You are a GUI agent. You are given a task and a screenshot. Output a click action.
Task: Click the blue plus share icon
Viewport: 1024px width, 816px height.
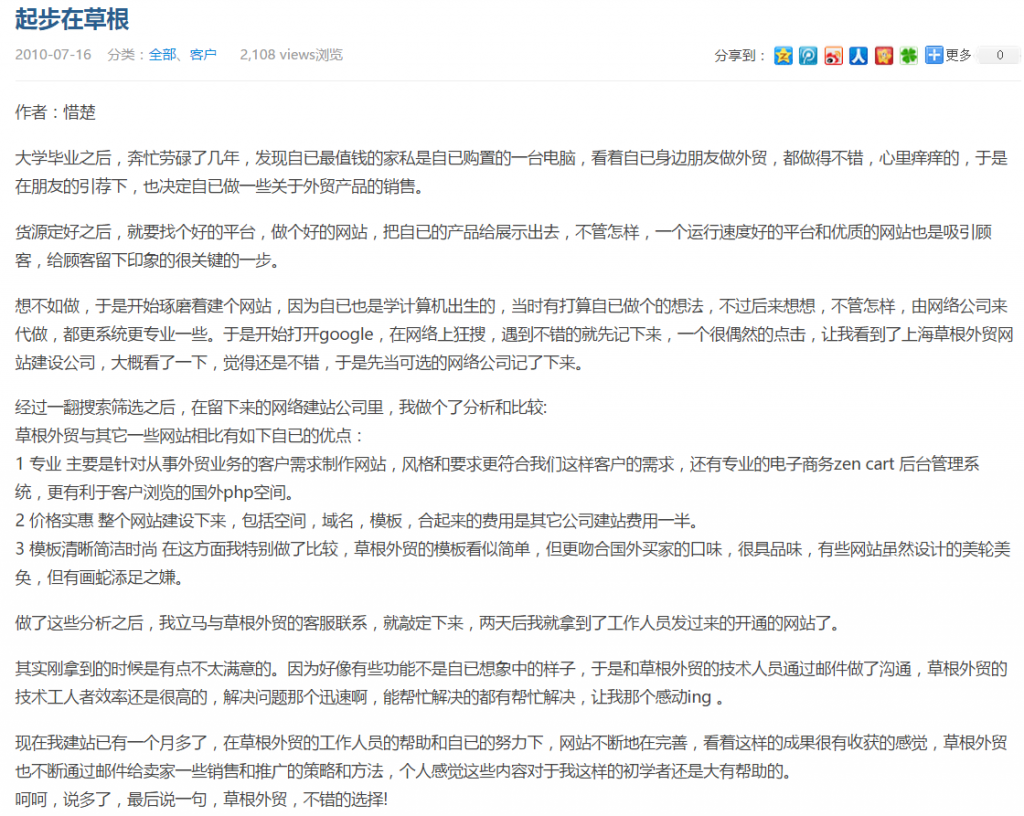934,55
